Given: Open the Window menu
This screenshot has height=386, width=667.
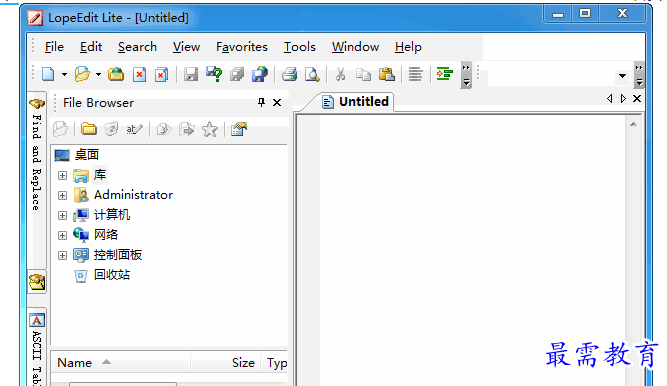Looking at the screenshot, I should pos(355,47).
